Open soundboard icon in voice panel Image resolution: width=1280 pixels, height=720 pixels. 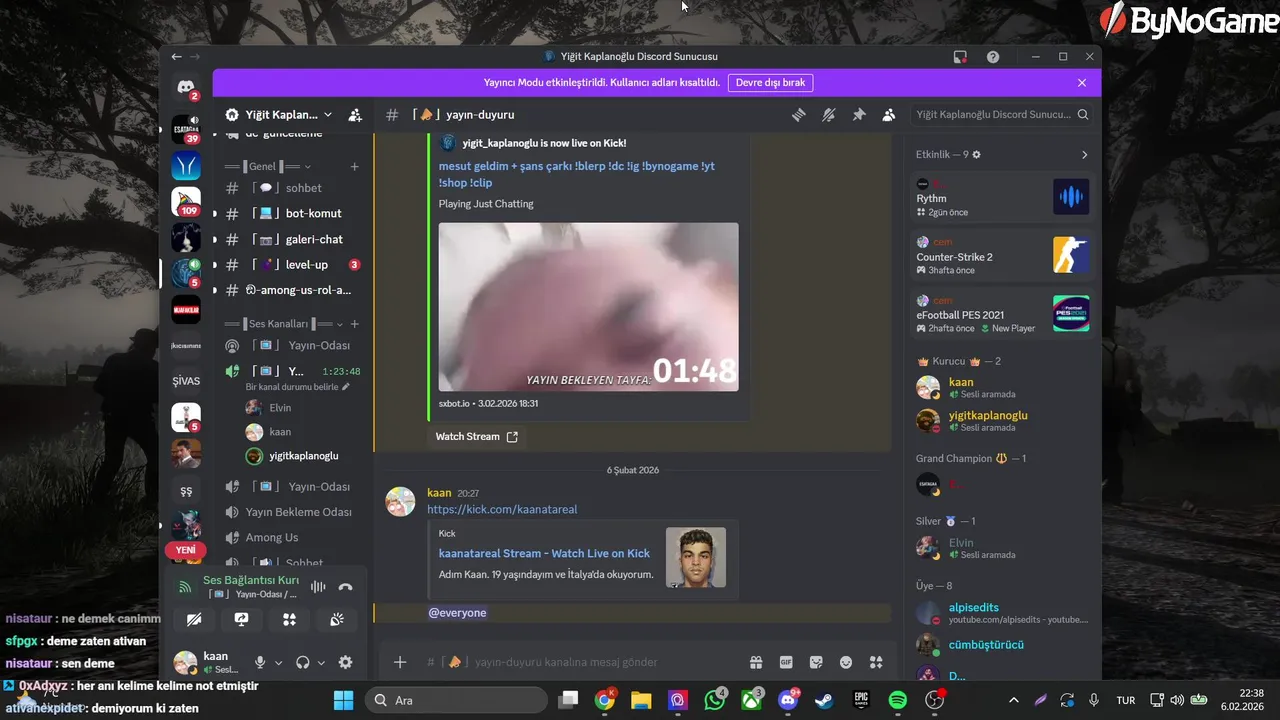pyautogui.click(x=337, y=620)
